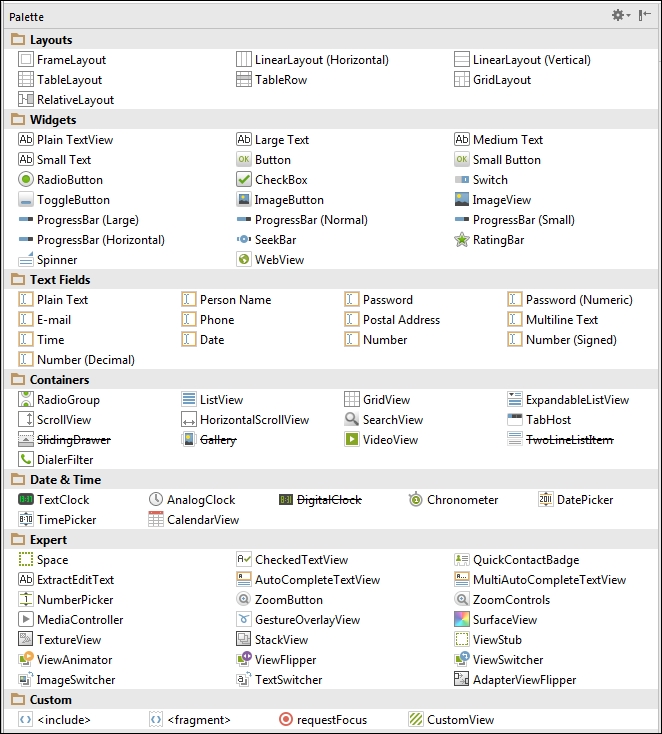662x734 pixels.
Task: Click the hide palette panel icon
Action: pos(645,15)
